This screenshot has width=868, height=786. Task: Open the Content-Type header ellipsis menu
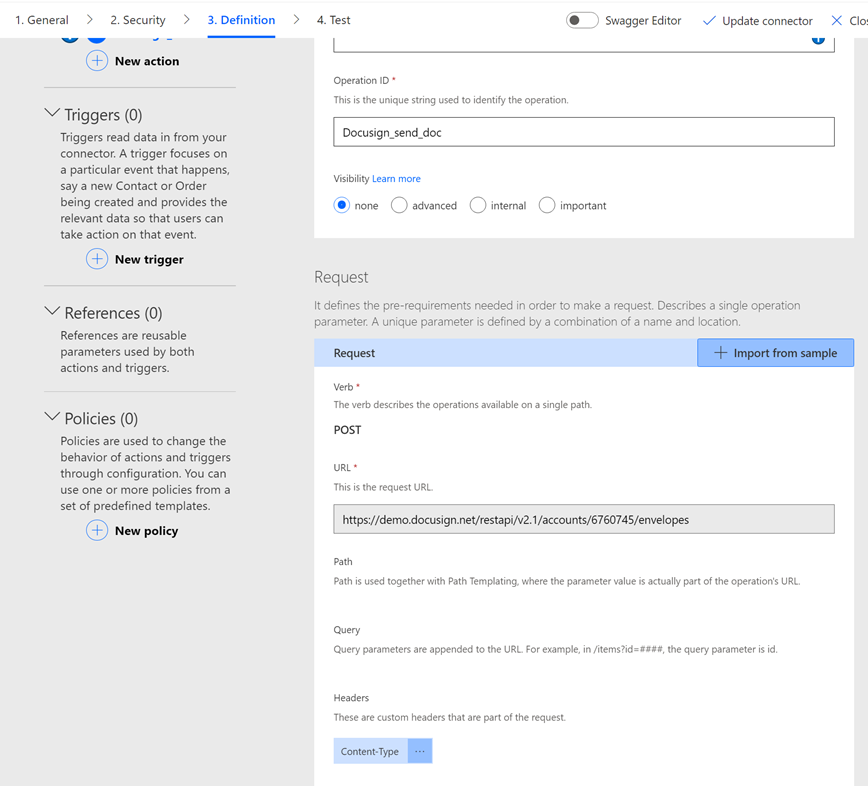[x=419, y=750]
